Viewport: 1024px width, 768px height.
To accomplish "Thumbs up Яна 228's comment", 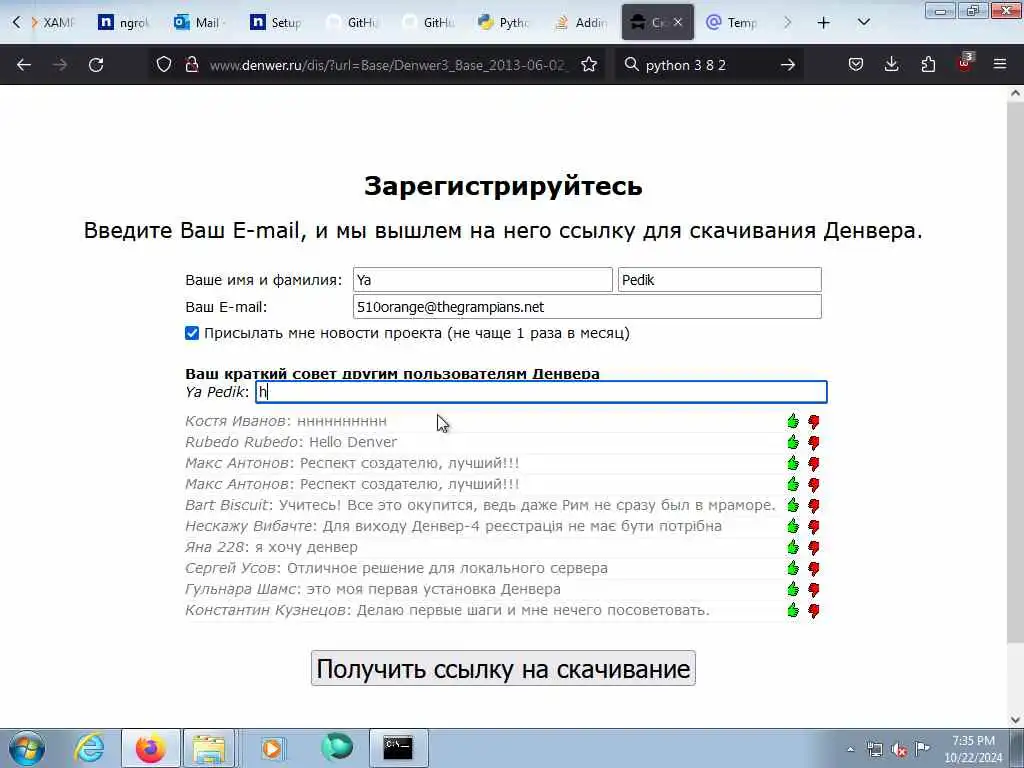I will pyautogui.click(x=793, y=547).
